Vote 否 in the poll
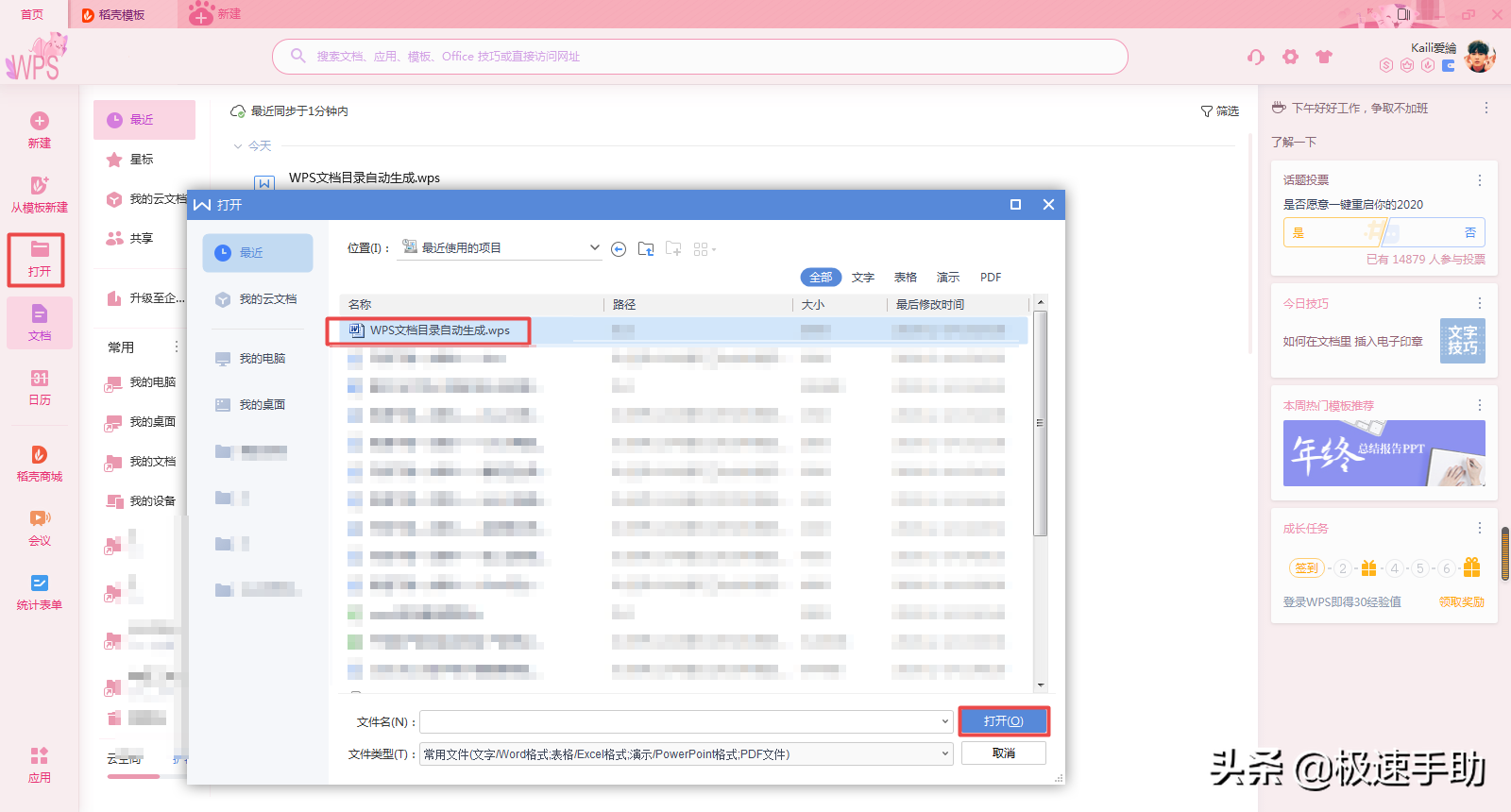Viewport: 1511px width, 812px height. click(x=1435, y=232)
